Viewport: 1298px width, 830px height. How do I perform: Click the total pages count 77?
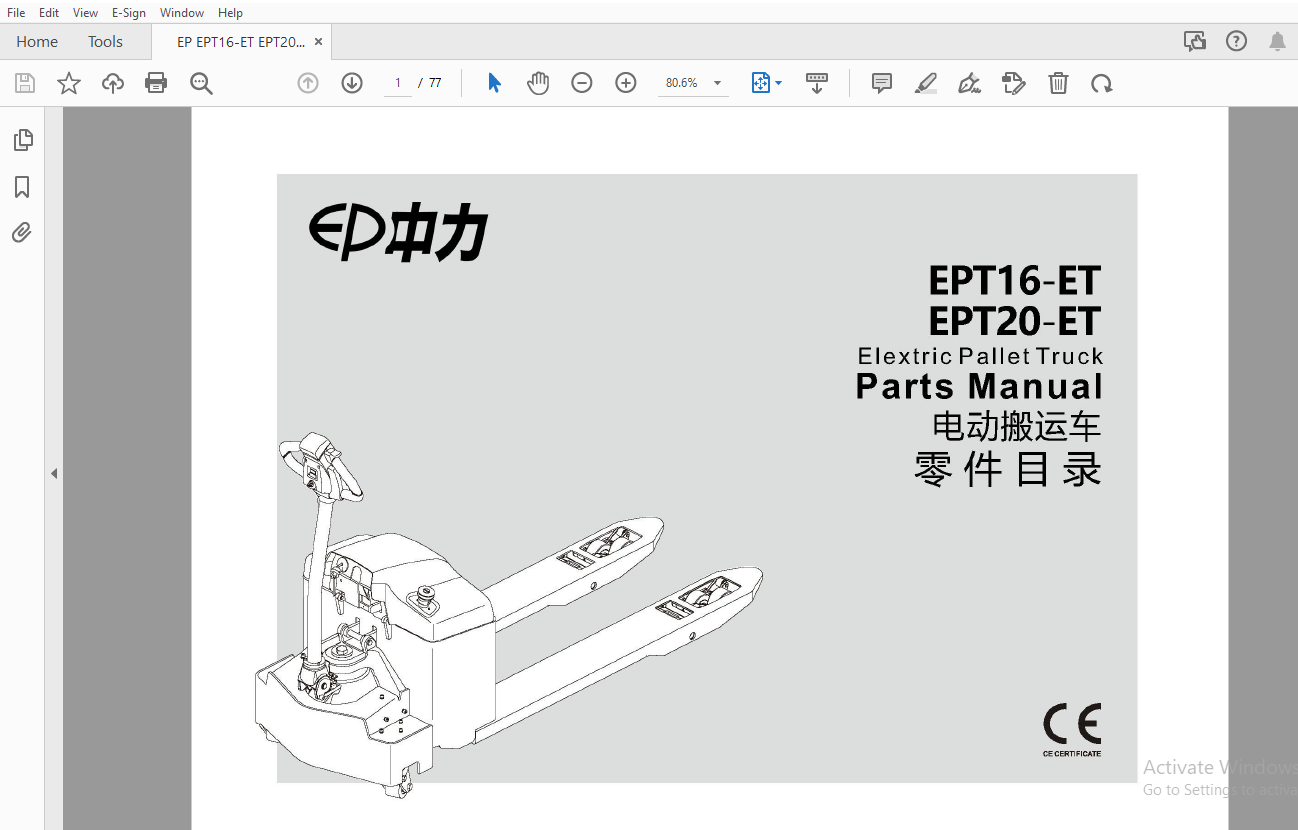pyautogui.click(x=435, y=83)
